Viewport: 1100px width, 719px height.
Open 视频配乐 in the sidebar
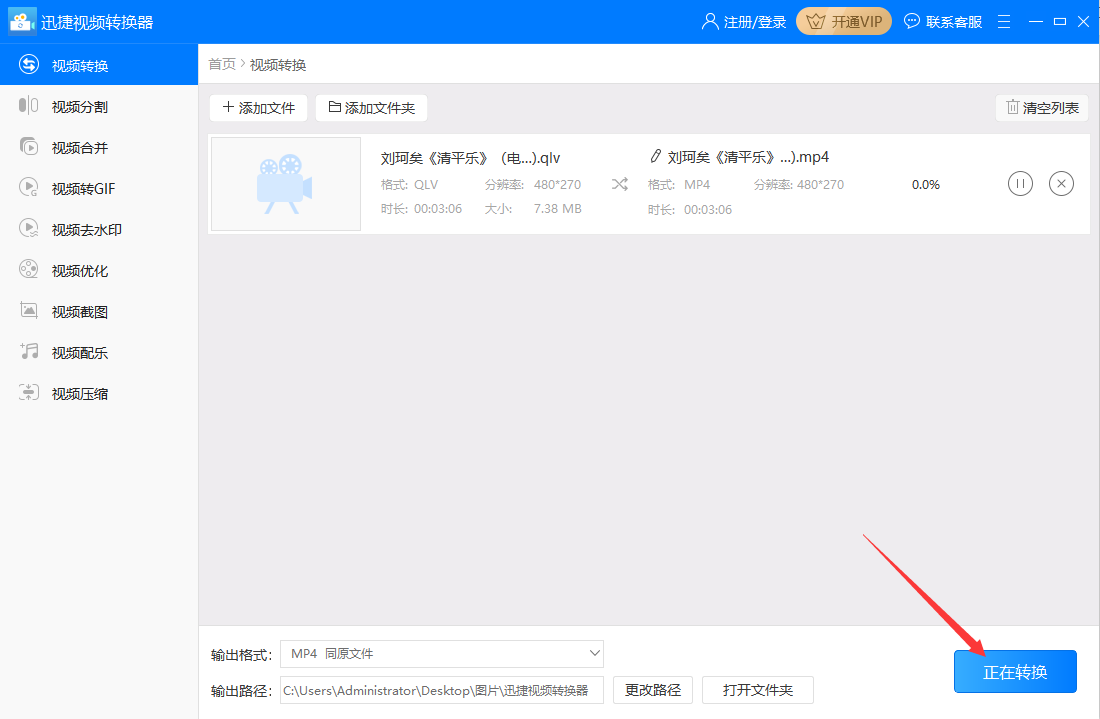pyautogui.click(x=99, y=353)
